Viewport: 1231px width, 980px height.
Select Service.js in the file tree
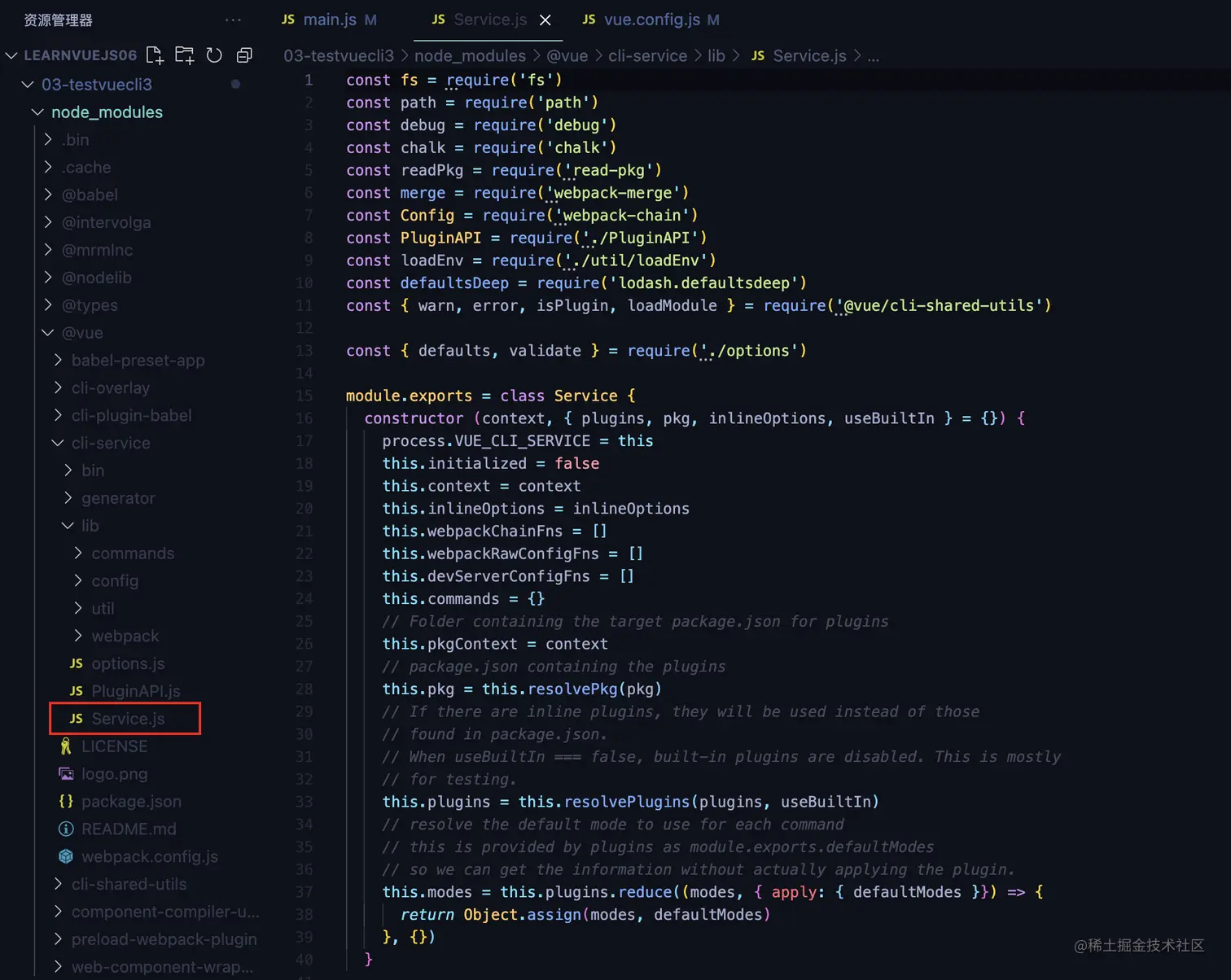coord(128,719)
